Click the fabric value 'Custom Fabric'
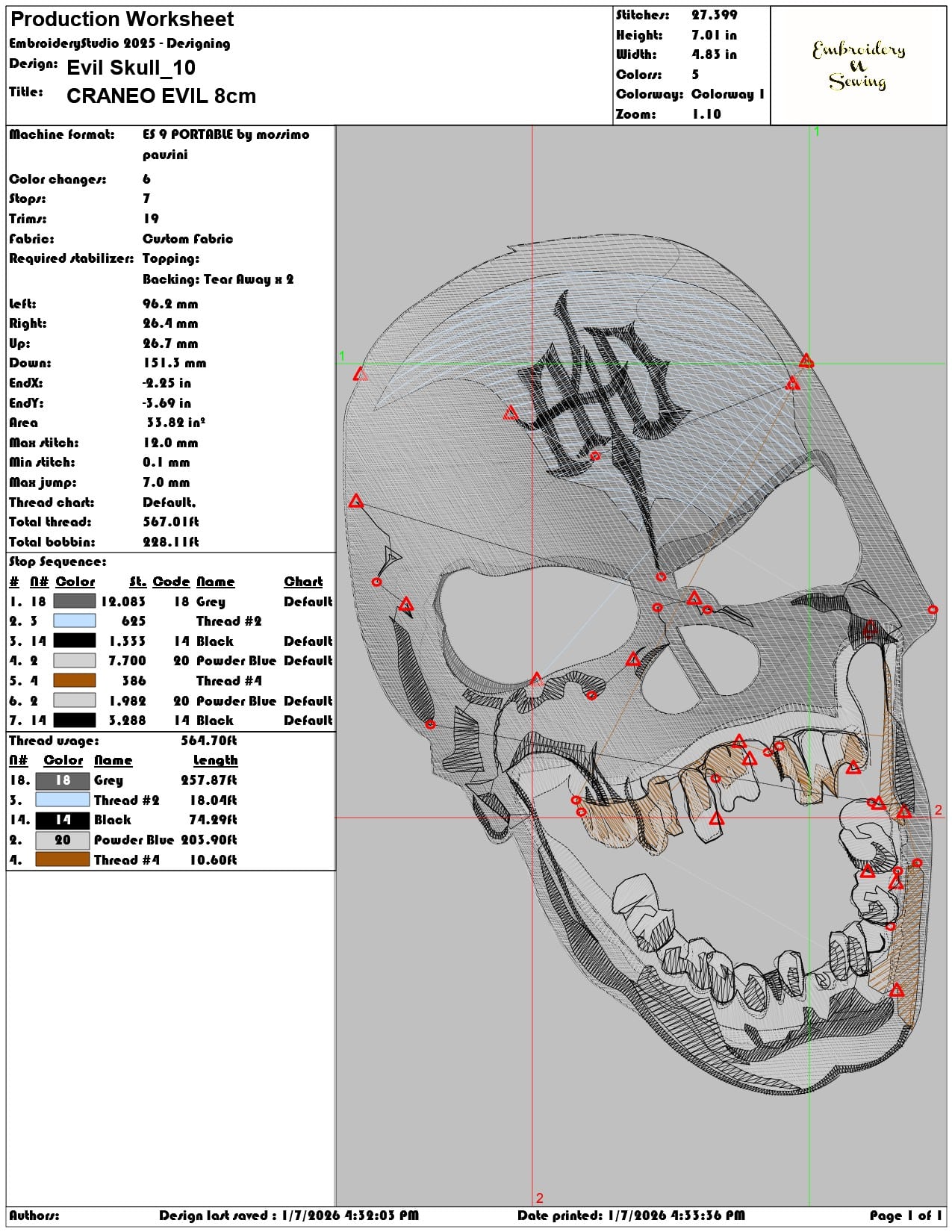 (187, 239)
